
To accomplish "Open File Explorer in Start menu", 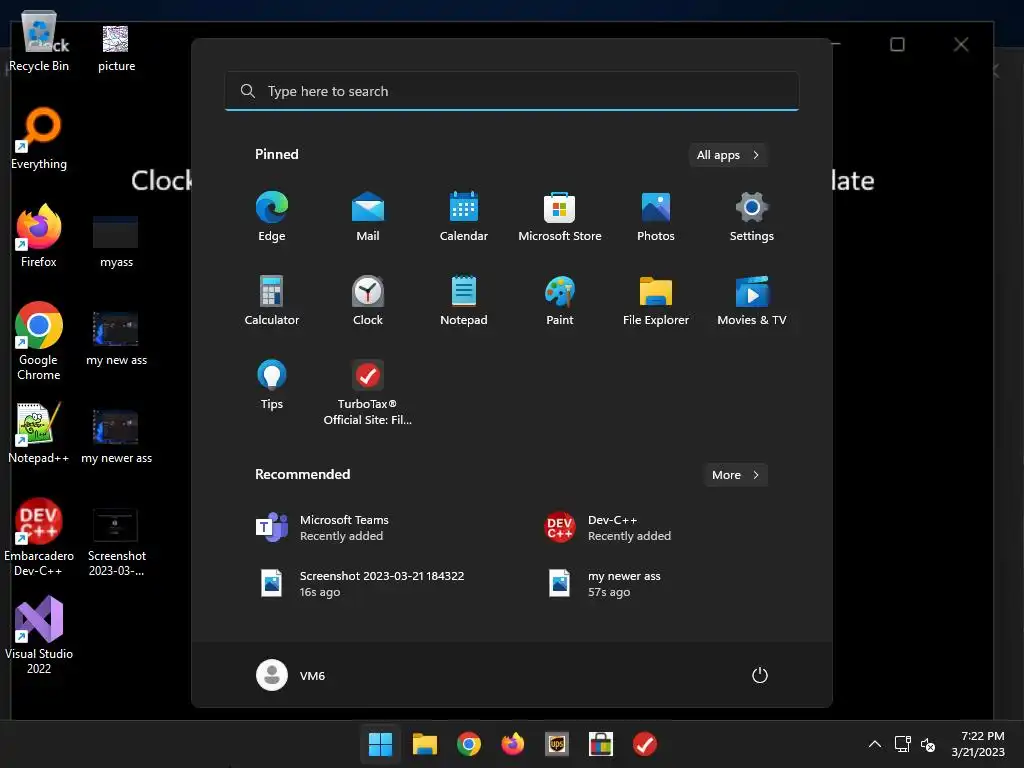I will pyautogui.click(x=656, y=300).
